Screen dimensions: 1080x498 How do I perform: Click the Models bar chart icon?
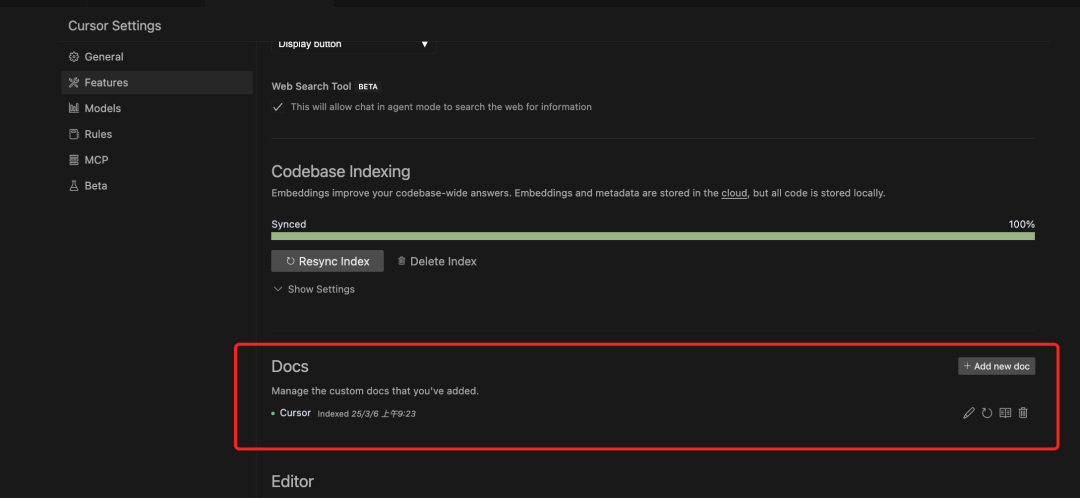[x=74, y=108]
